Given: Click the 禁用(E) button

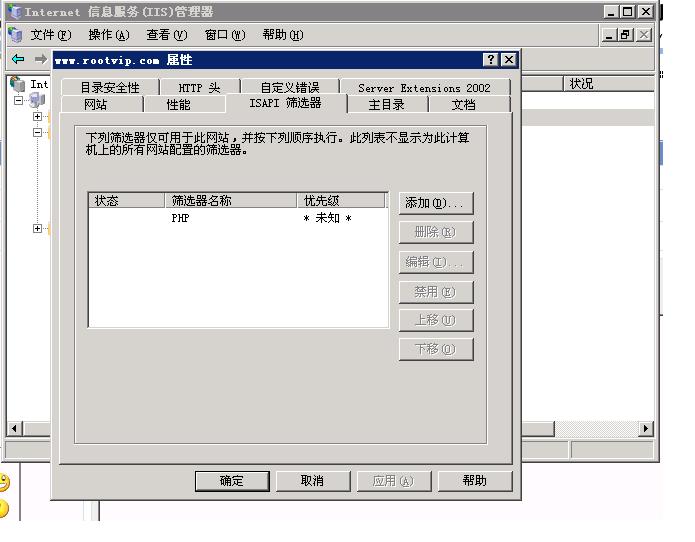Looking at the screenshot, I should click(436, 292).
